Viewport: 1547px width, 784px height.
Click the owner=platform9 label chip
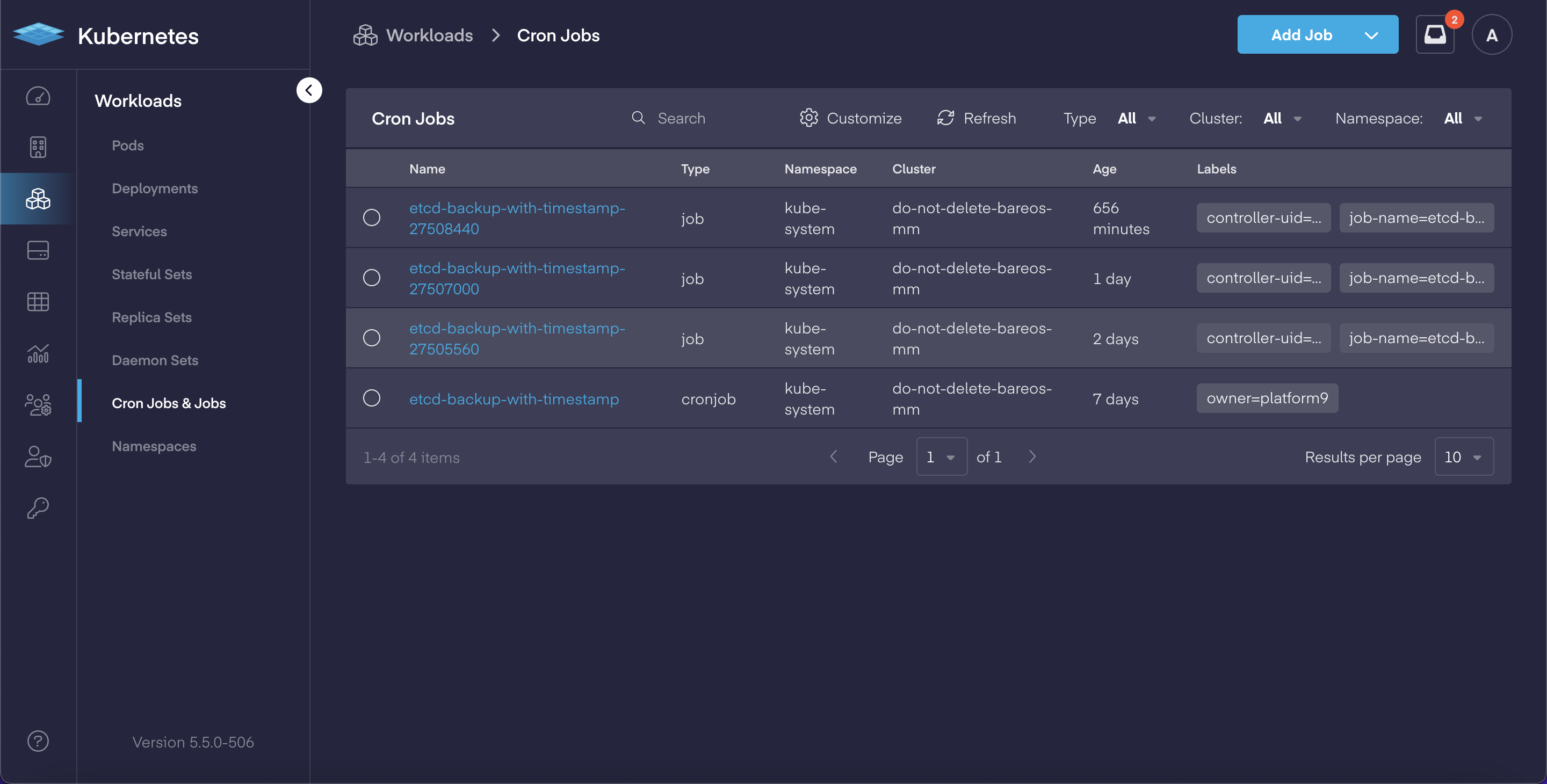(1267, 398)
